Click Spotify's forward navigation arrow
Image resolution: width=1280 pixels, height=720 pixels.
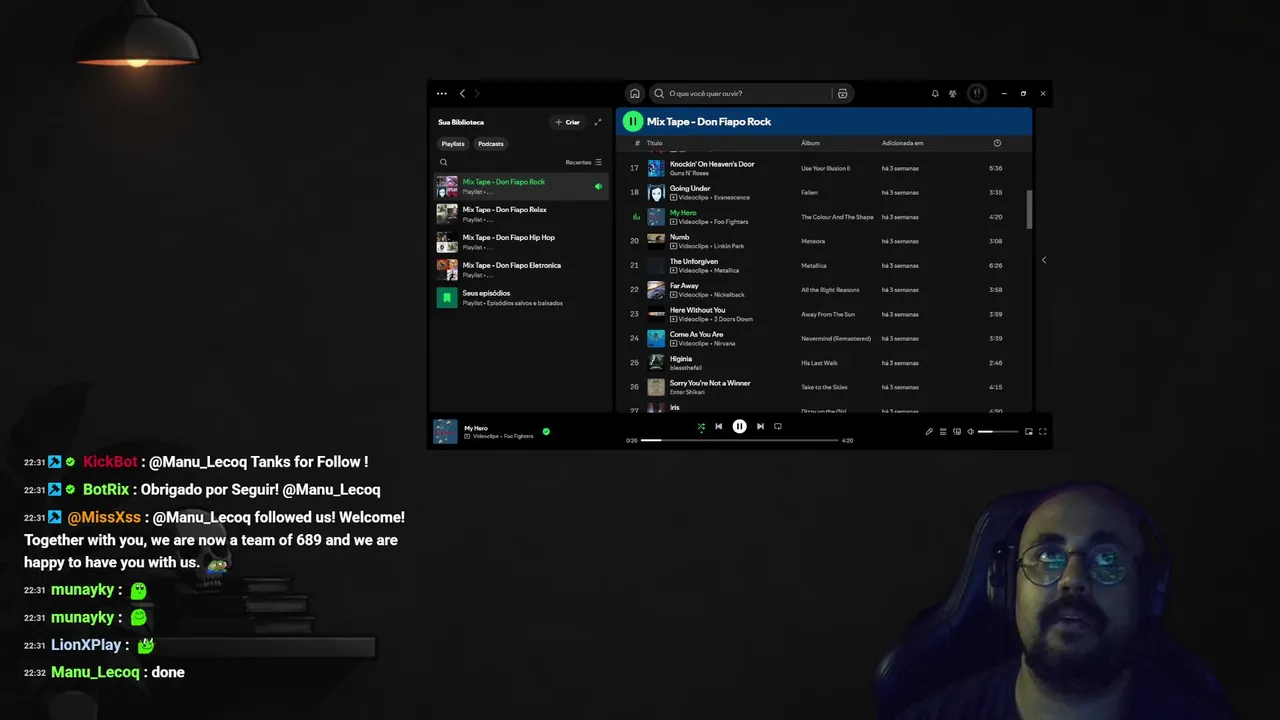pyautogui.click(x=477, y=93)
